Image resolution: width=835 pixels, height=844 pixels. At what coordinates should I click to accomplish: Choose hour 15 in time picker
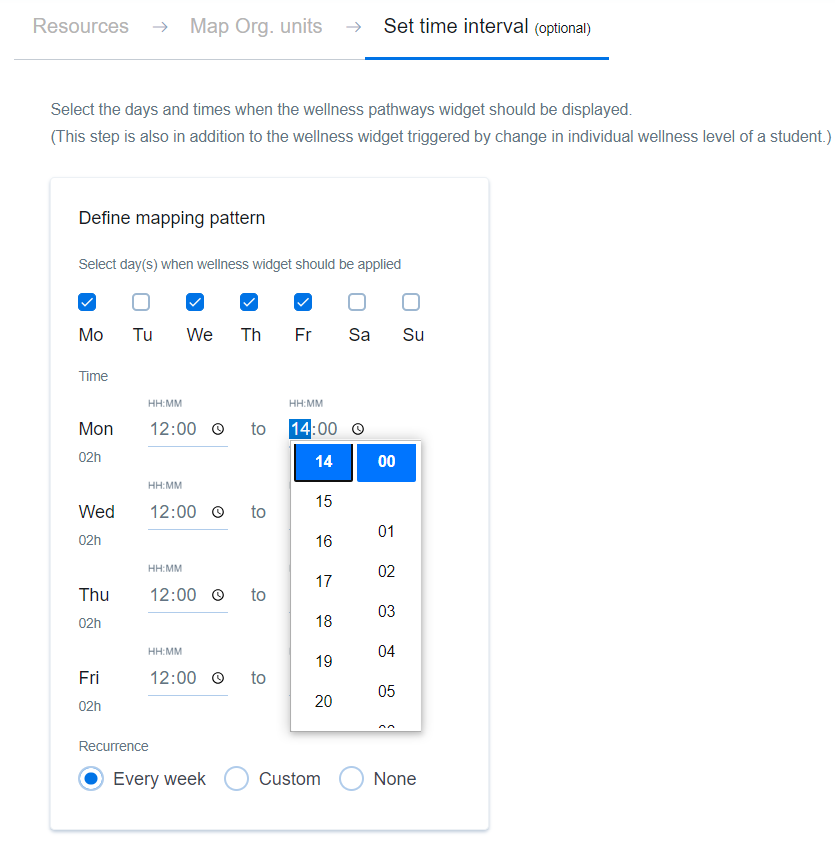point(324,502)
